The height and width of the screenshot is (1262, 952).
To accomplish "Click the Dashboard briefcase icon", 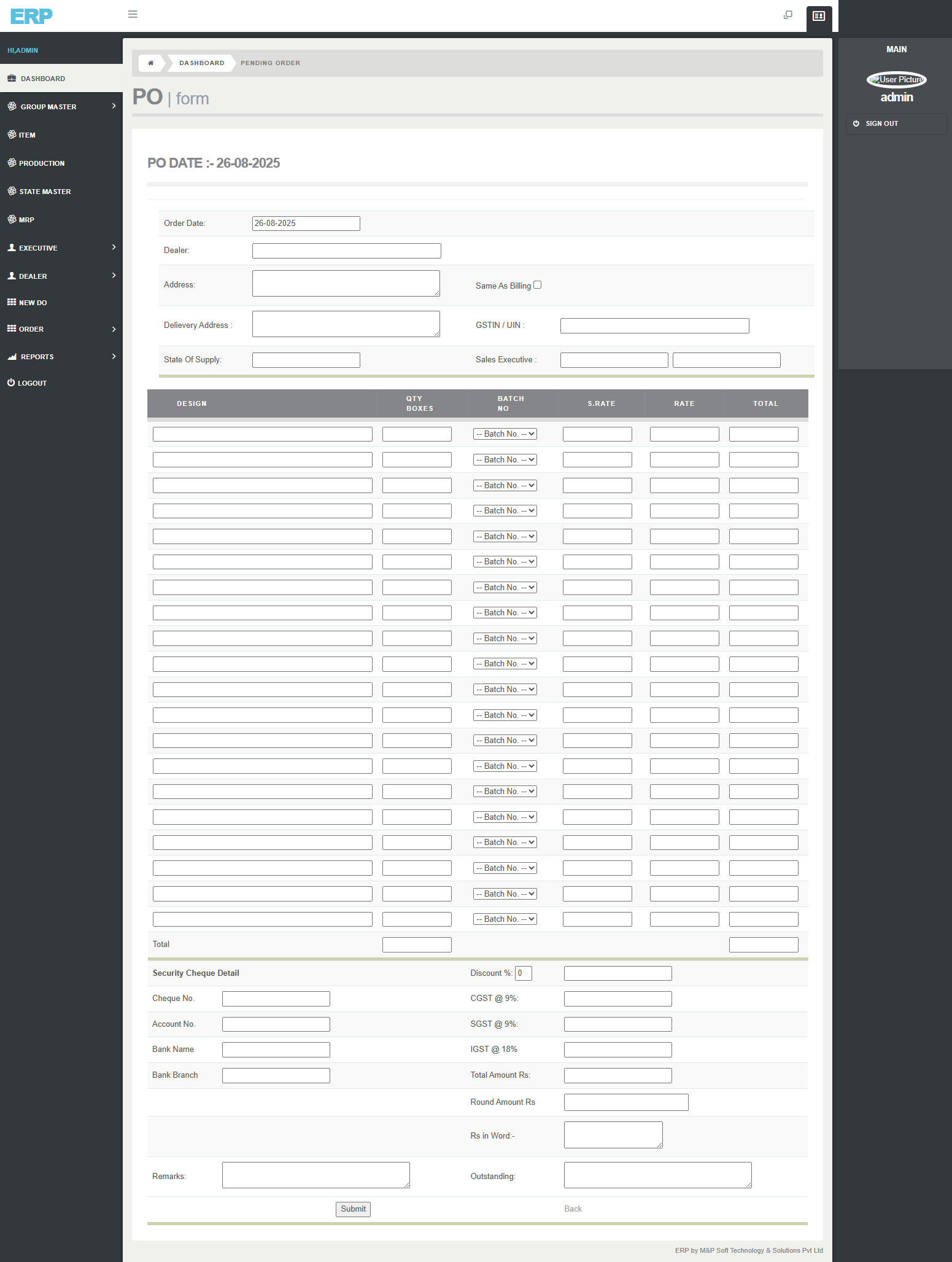I will click(12, 79).
